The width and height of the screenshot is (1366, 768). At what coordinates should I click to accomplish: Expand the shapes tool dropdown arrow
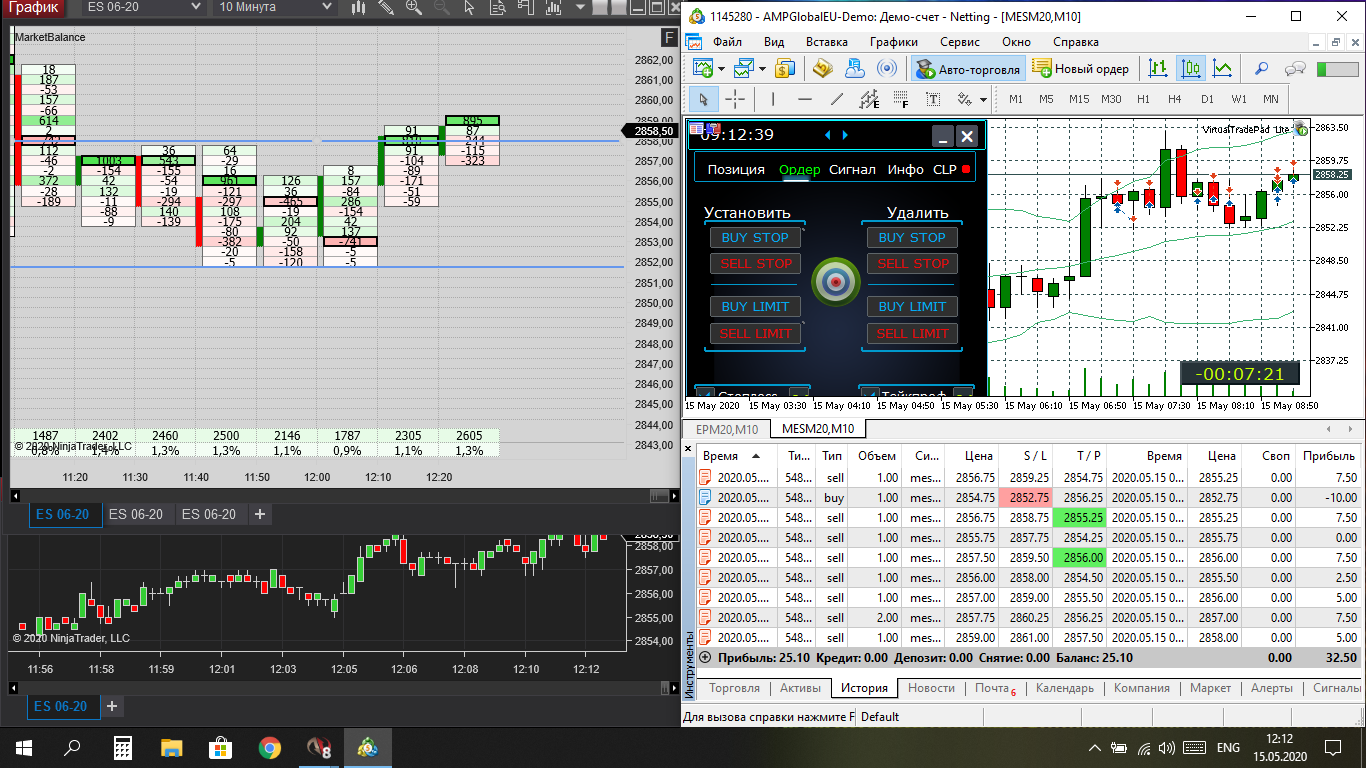click(x=983, y=100)
